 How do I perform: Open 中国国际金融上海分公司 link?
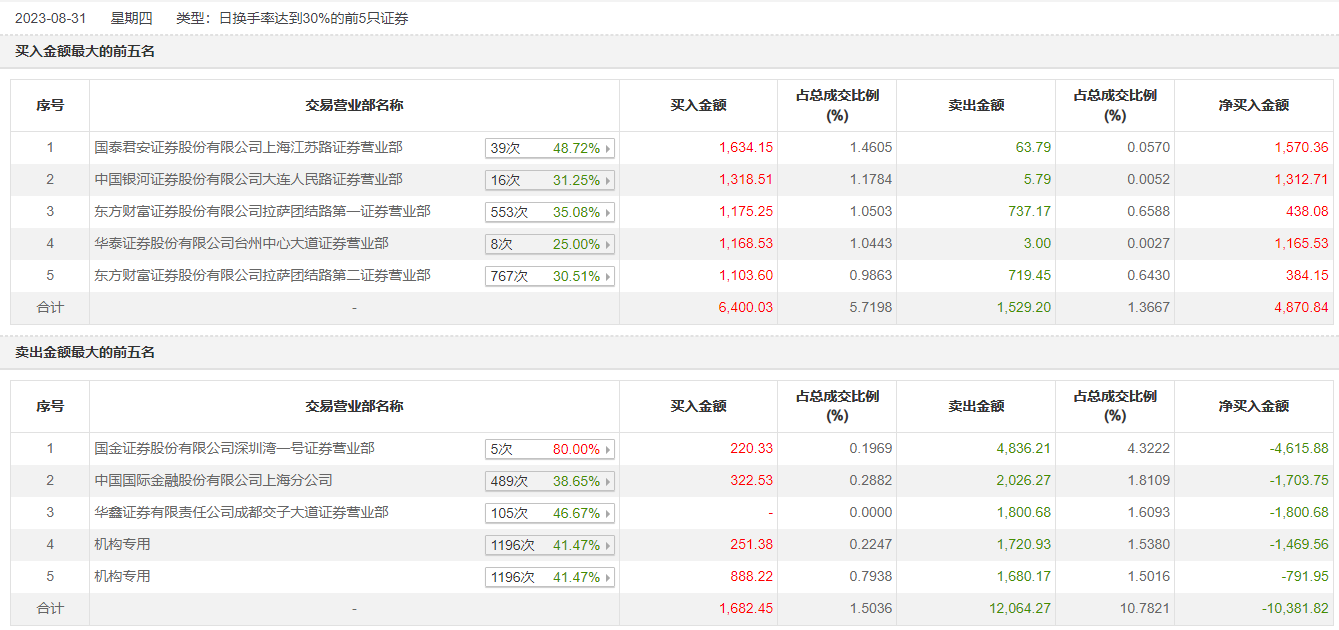214,481
